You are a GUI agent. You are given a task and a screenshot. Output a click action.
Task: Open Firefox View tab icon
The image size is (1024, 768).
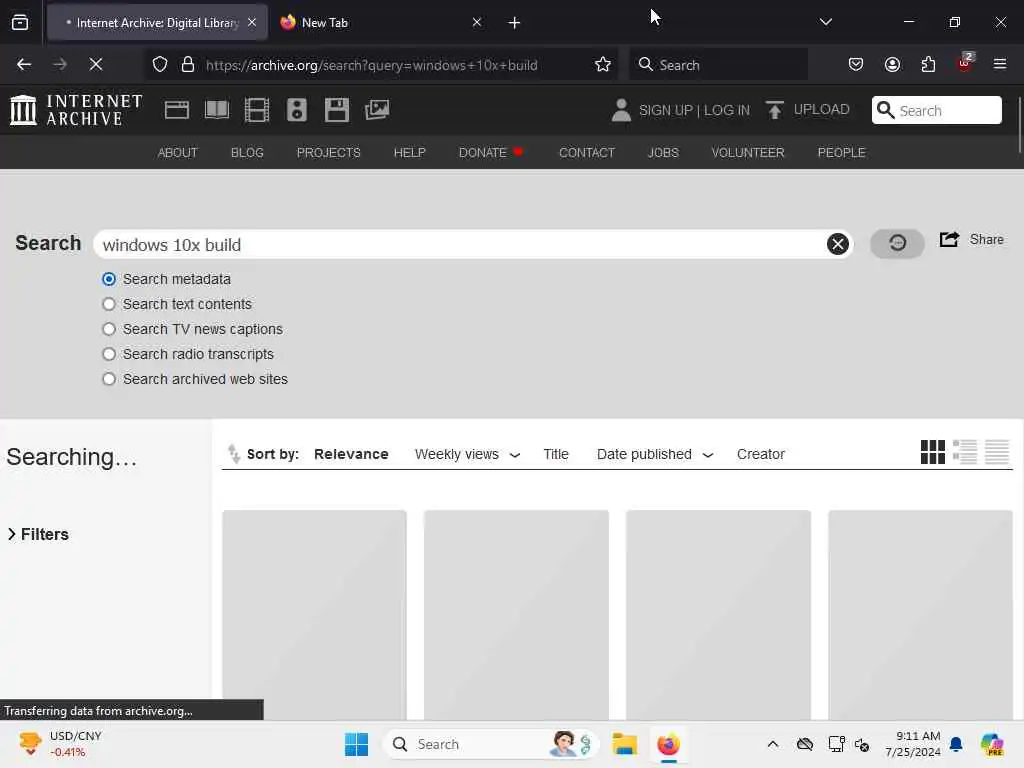click(x=20, y=22)
